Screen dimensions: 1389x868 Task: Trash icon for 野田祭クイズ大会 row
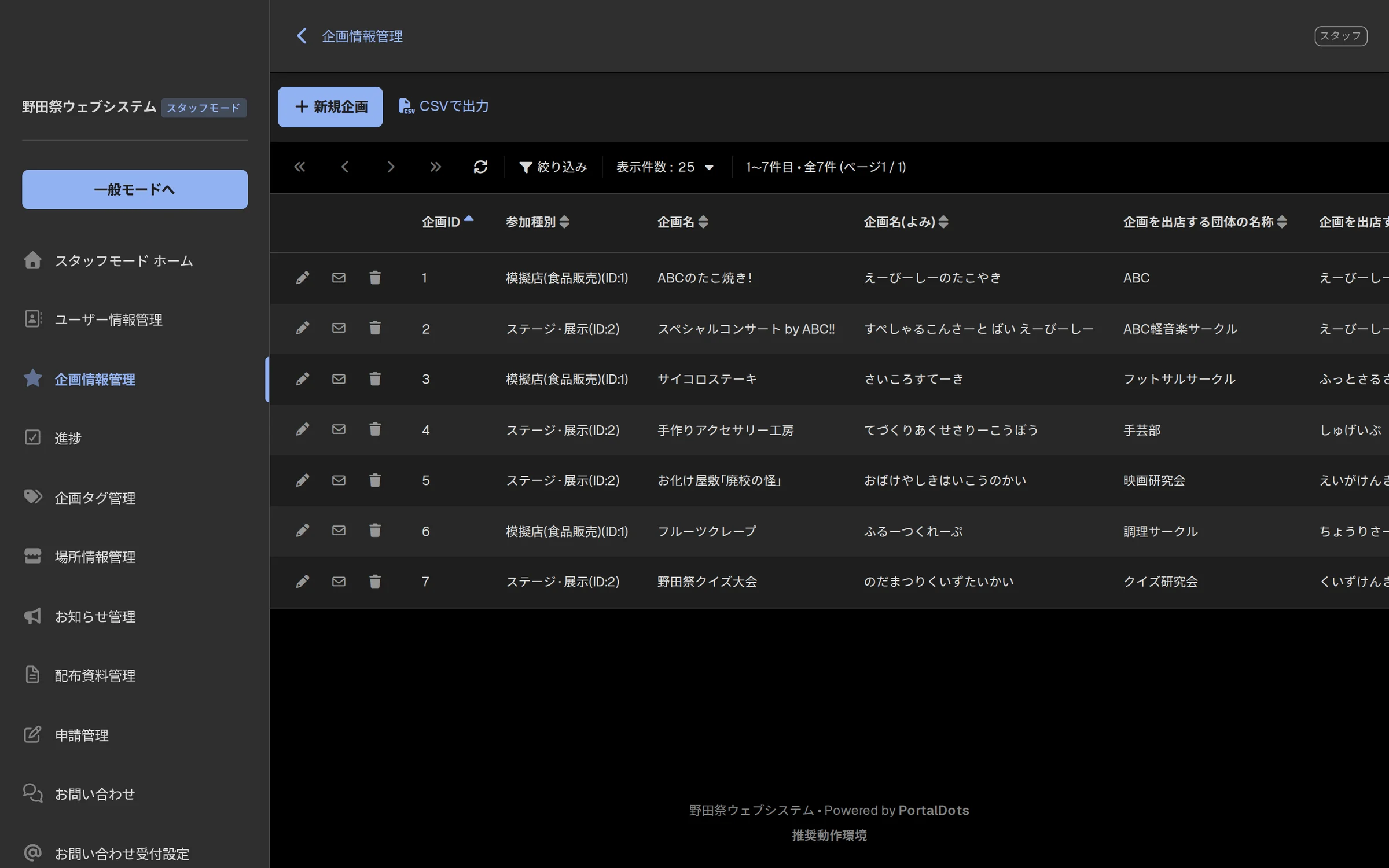(375, 582)
